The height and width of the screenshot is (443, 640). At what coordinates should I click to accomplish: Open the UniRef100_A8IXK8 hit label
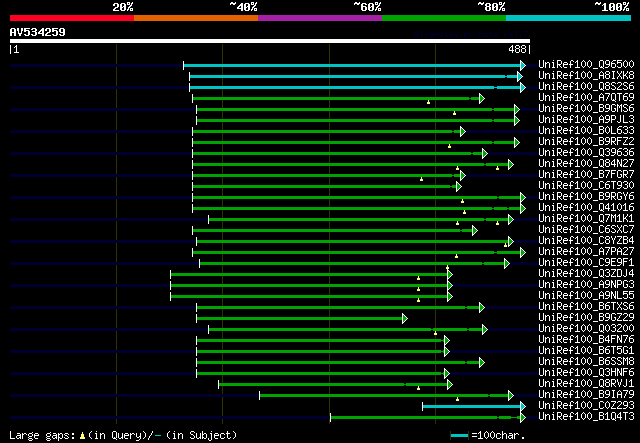coord(586,76)
